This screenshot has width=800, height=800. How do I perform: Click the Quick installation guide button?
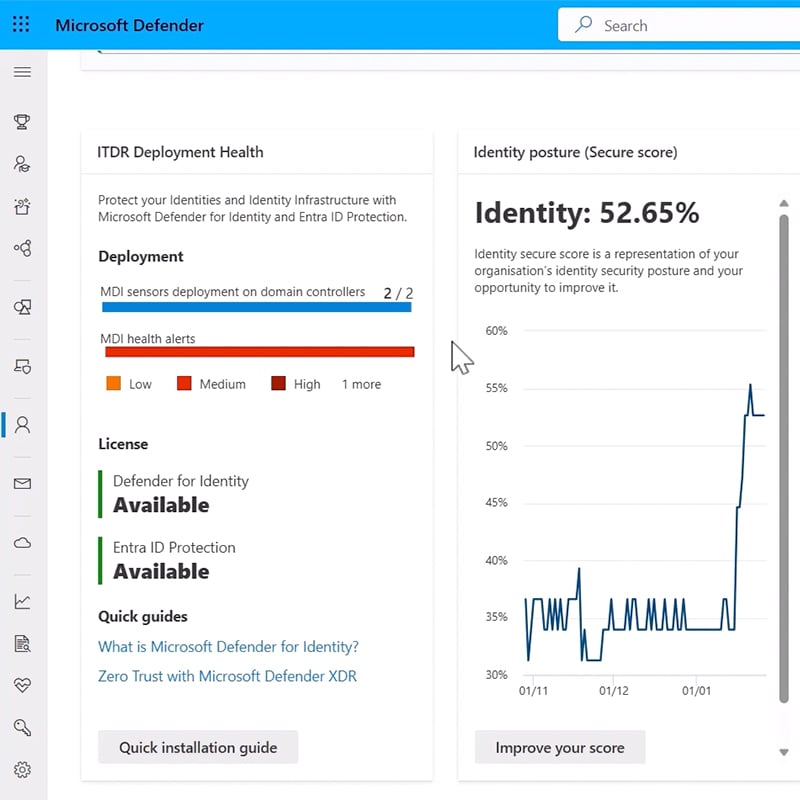[197, 747]
